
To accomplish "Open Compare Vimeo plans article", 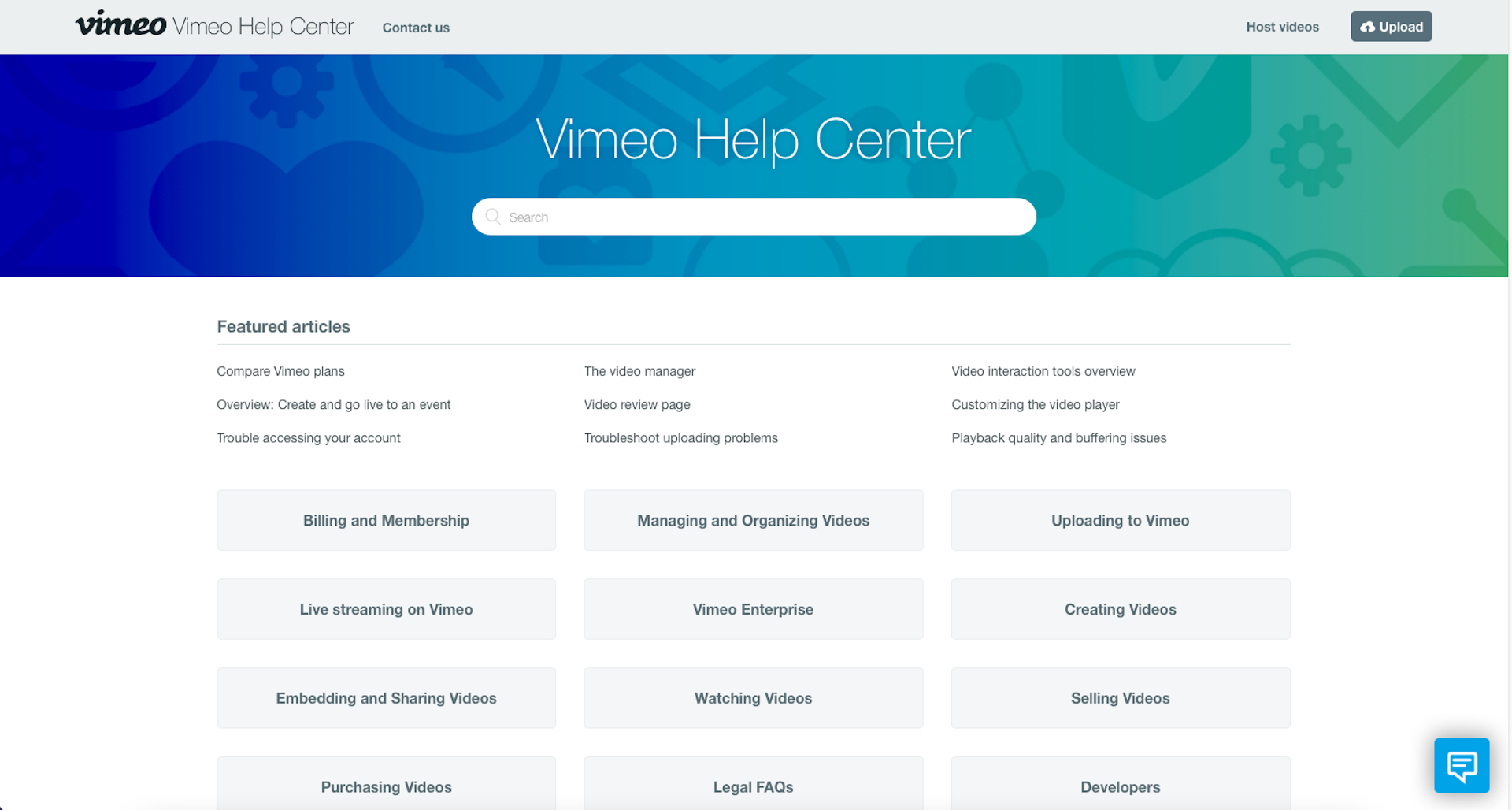I will pyautogui.click(x=280, y=371).
